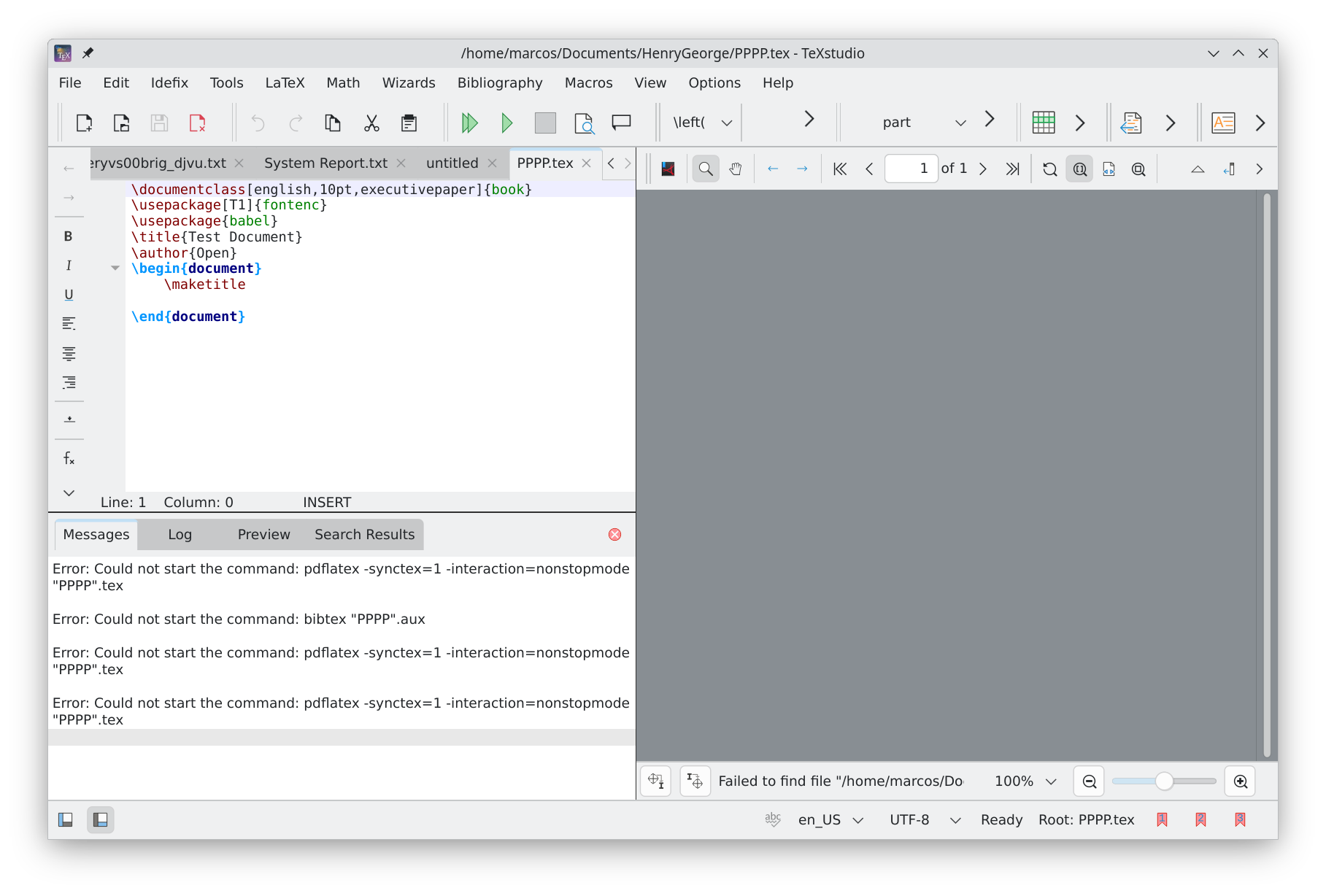The width and height of the screenshot is (1326, 896).
Task: Stop compilation with the gray square button
Action: [545, 123]
